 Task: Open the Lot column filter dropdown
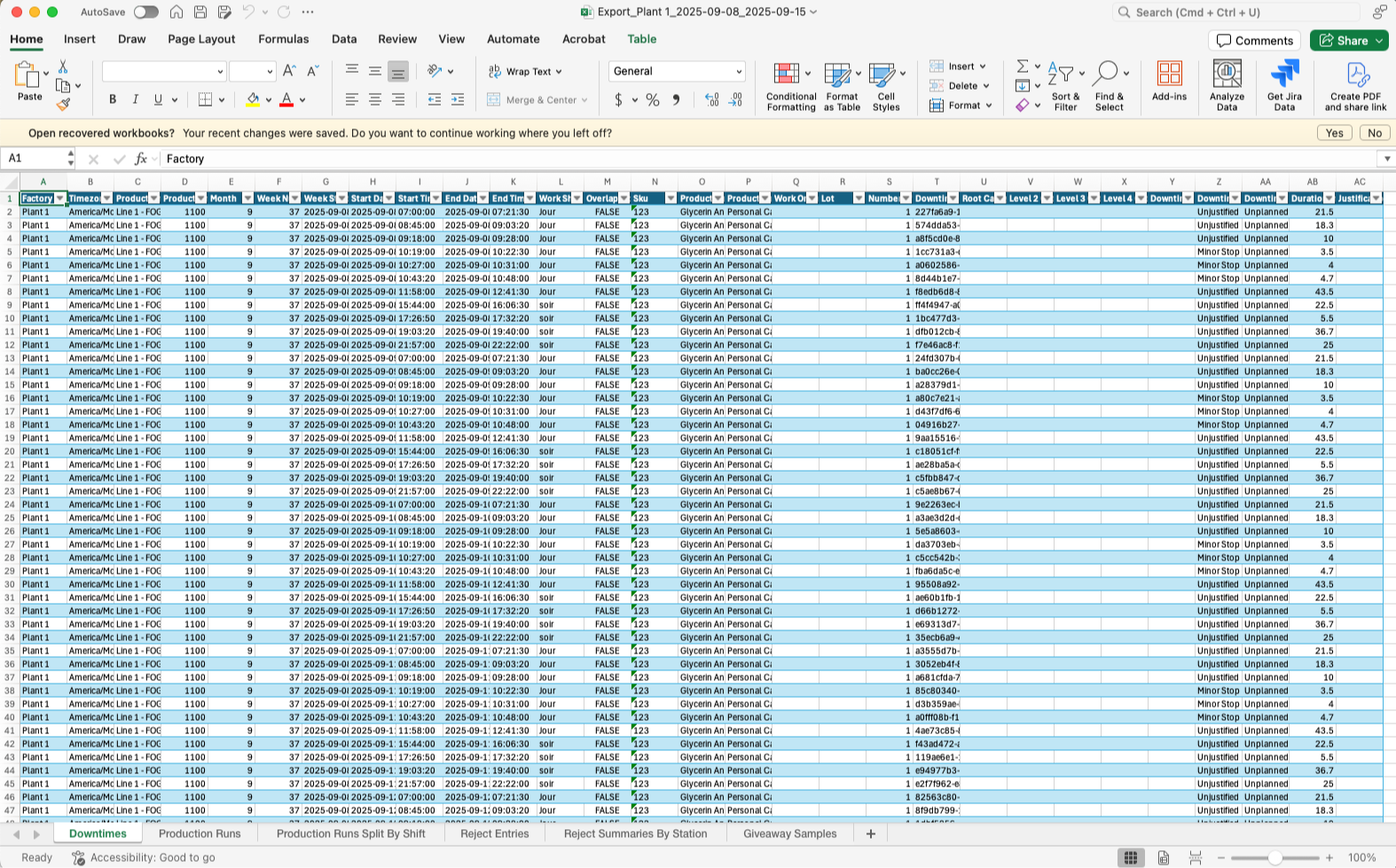click(x=859, y=199)
